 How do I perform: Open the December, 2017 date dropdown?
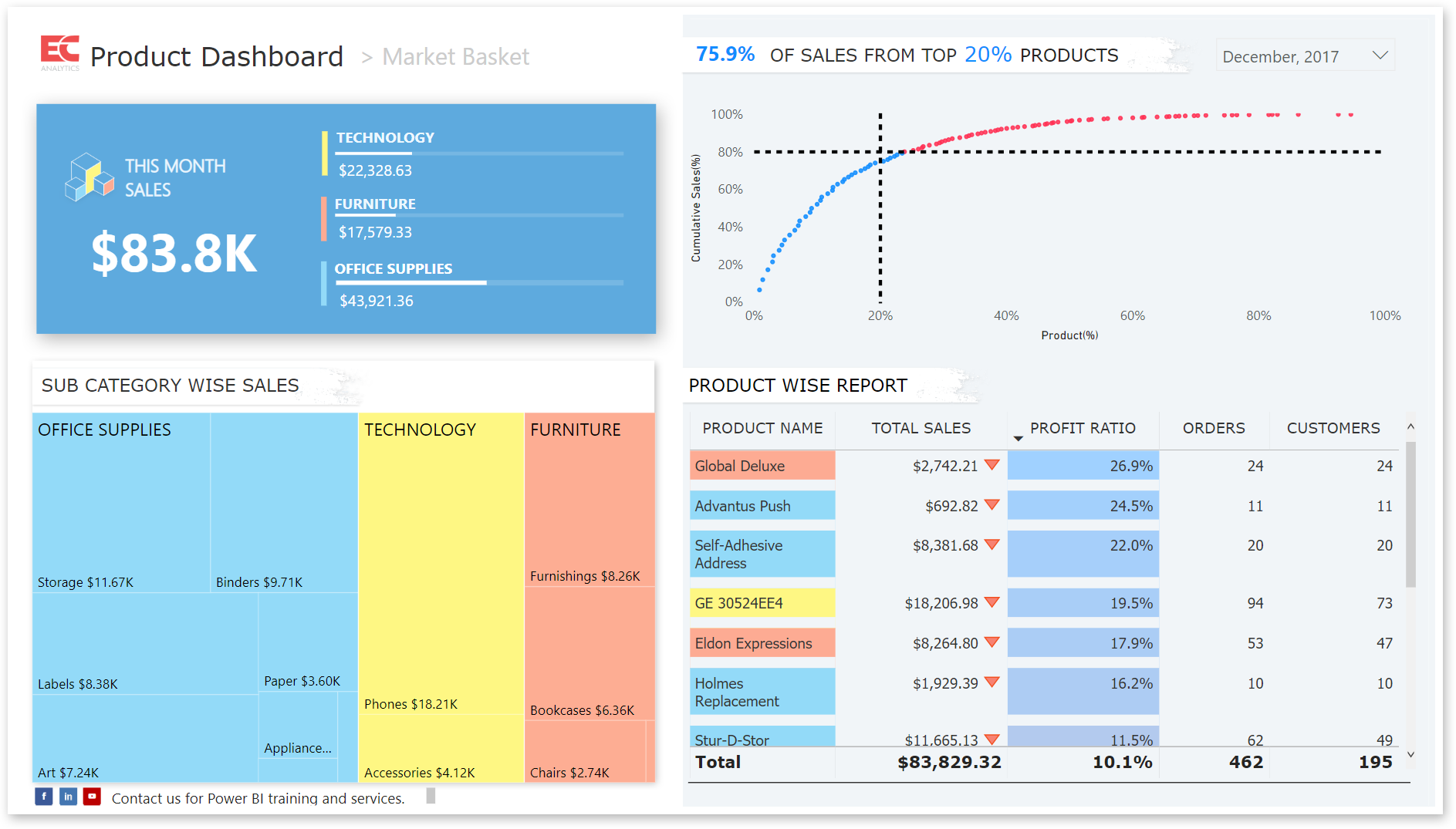(x=1306, y=56)
